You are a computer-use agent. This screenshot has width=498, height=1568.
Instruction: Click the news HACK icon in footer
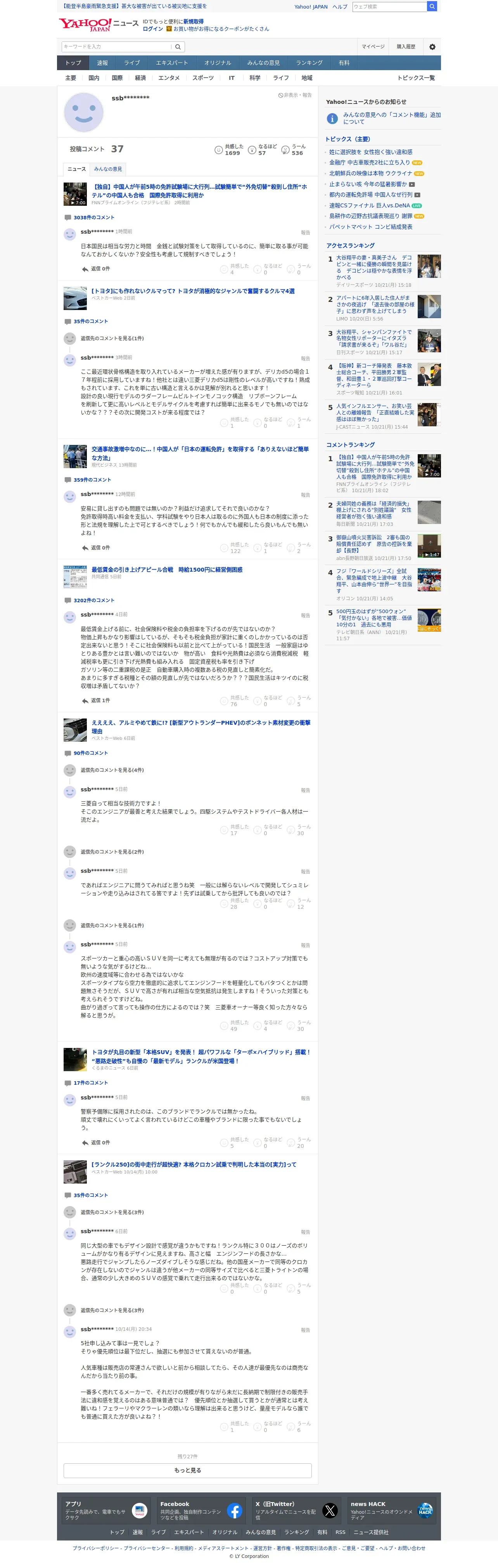click(x=425, y=1511)
